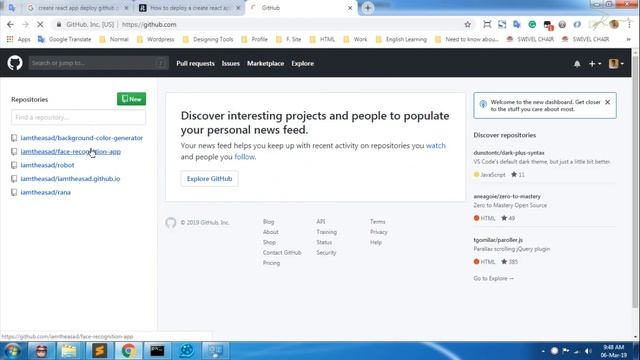Focus the 'Search or jump to' field
The image size is (640, 360).
click(x=98, y=63)
